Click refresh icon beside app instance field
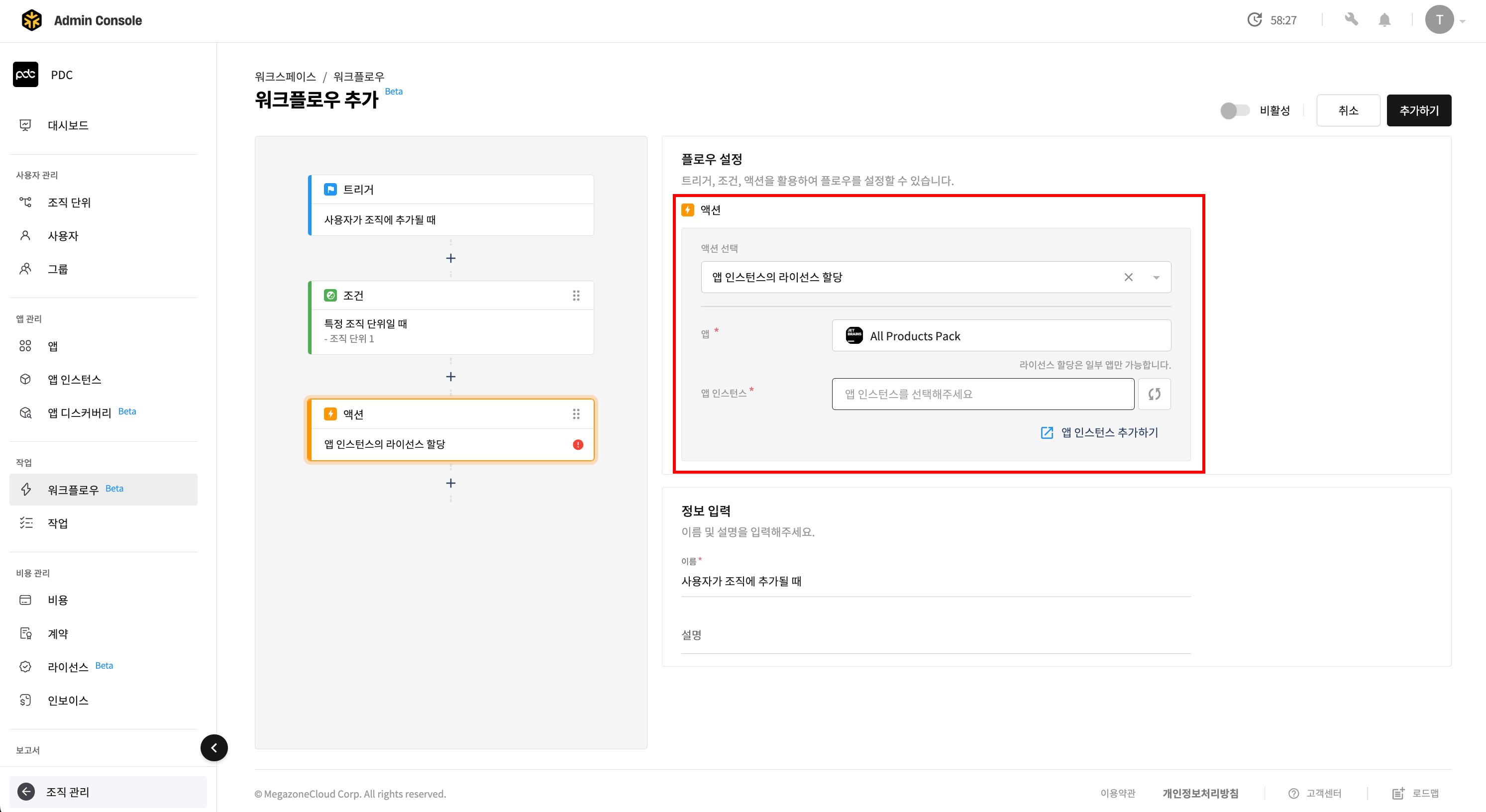Image resolution: width=1486 pixels, height=812 pixels. [x=1154, y=394]
